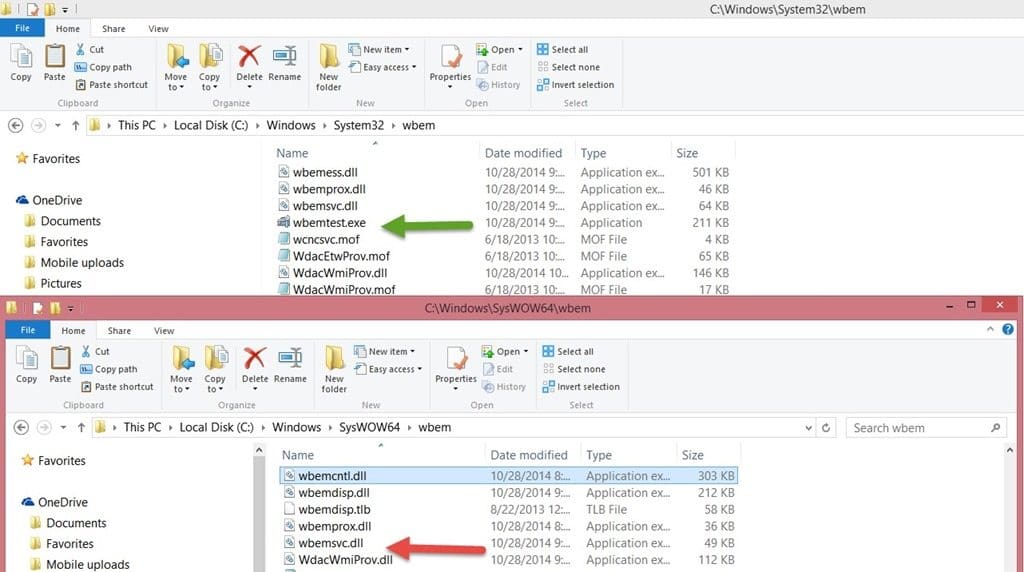Collapse the ribbon in SysWOW64 window
The height and width of the screenshot is (572, 1024).
coord(990,330)
